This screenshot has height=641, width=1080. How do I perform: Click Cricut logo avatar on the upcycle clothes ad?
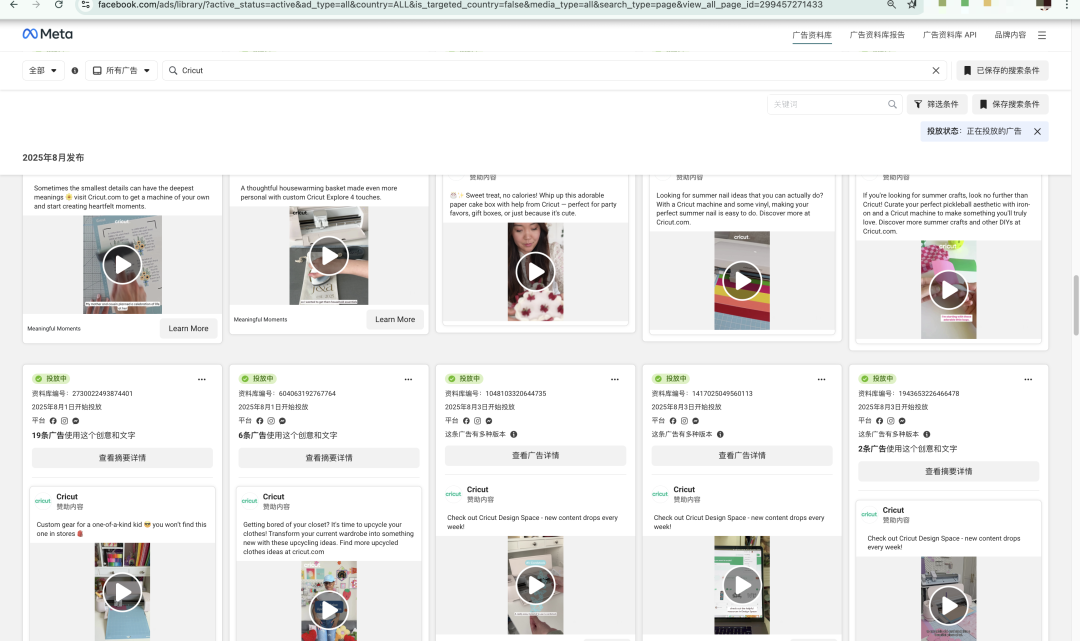pyautogui.click(x=249, y=501)
